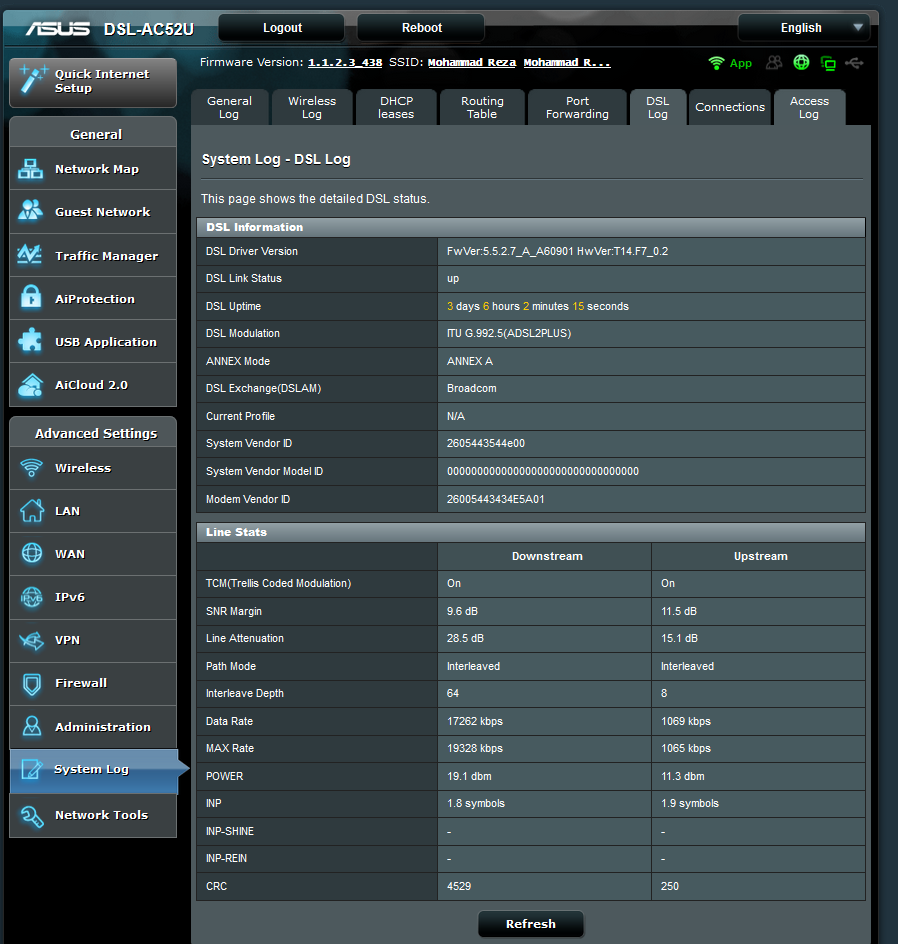Open the Administration menu label
This screenshot has height=944, width=898.
[103, 727]
